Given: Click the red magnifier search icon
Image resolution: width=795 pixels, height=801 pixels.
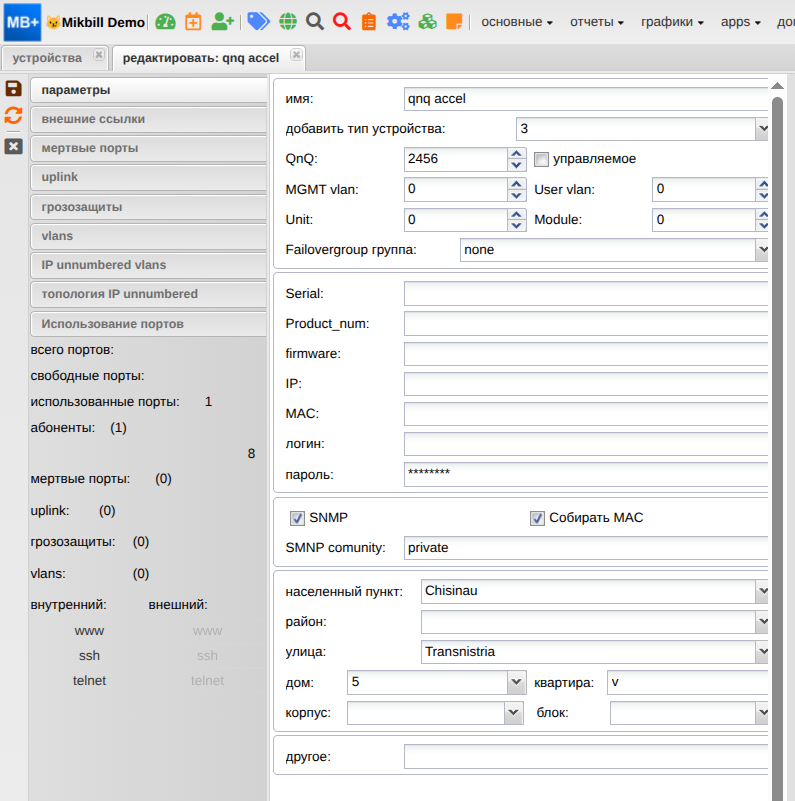Looking at the screenshot, I should [x=341, y=21].
